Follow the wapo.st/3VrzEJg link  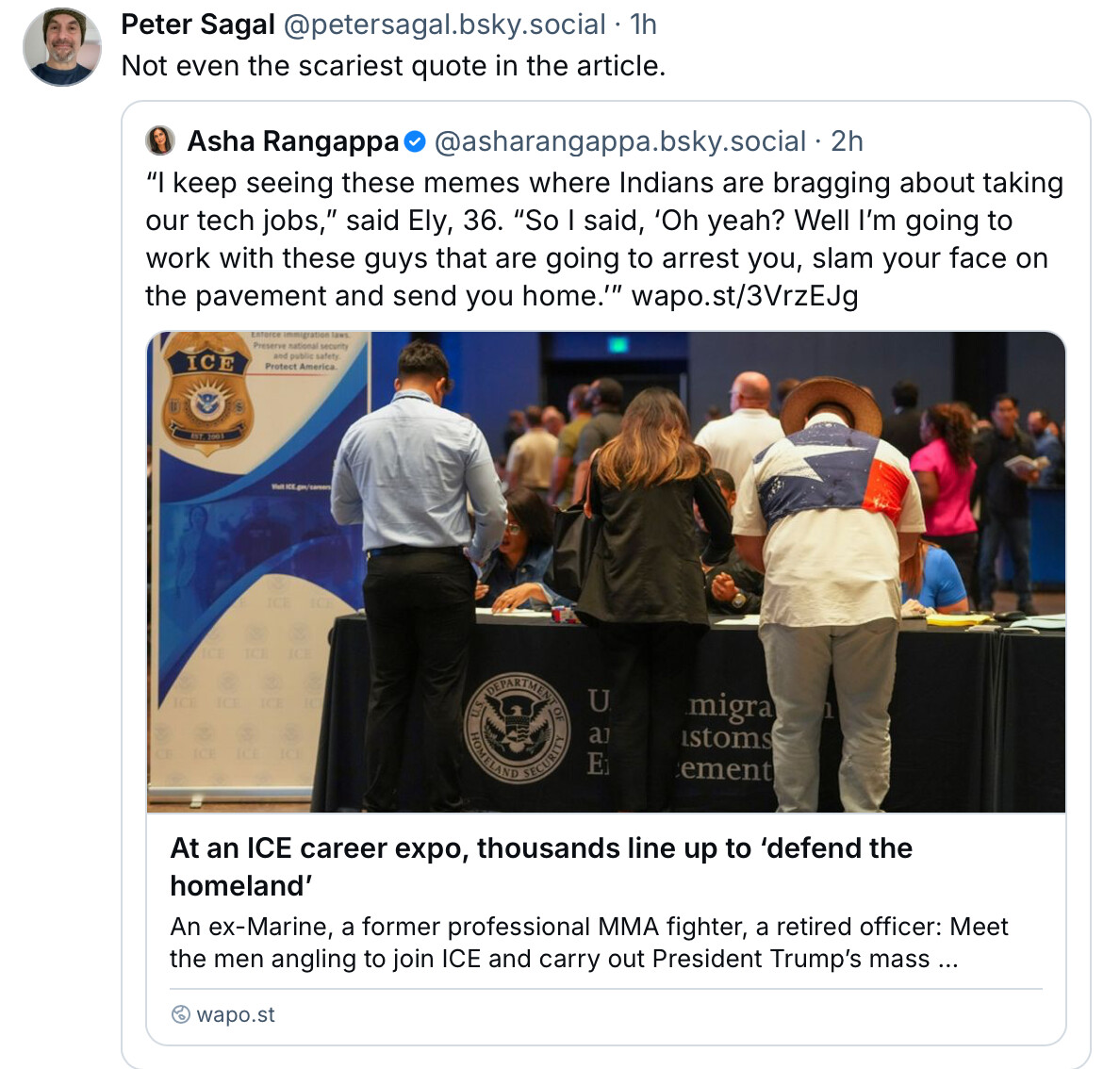pos(745,296)
